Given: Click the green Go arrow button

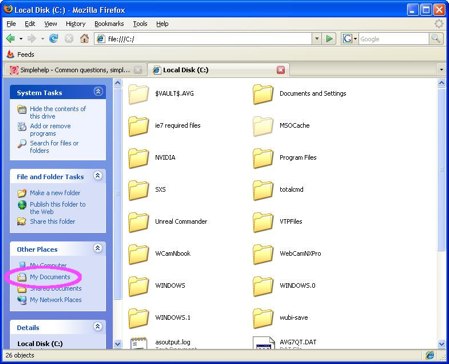Looking at the screenshot, I should (x=329, y=39).
